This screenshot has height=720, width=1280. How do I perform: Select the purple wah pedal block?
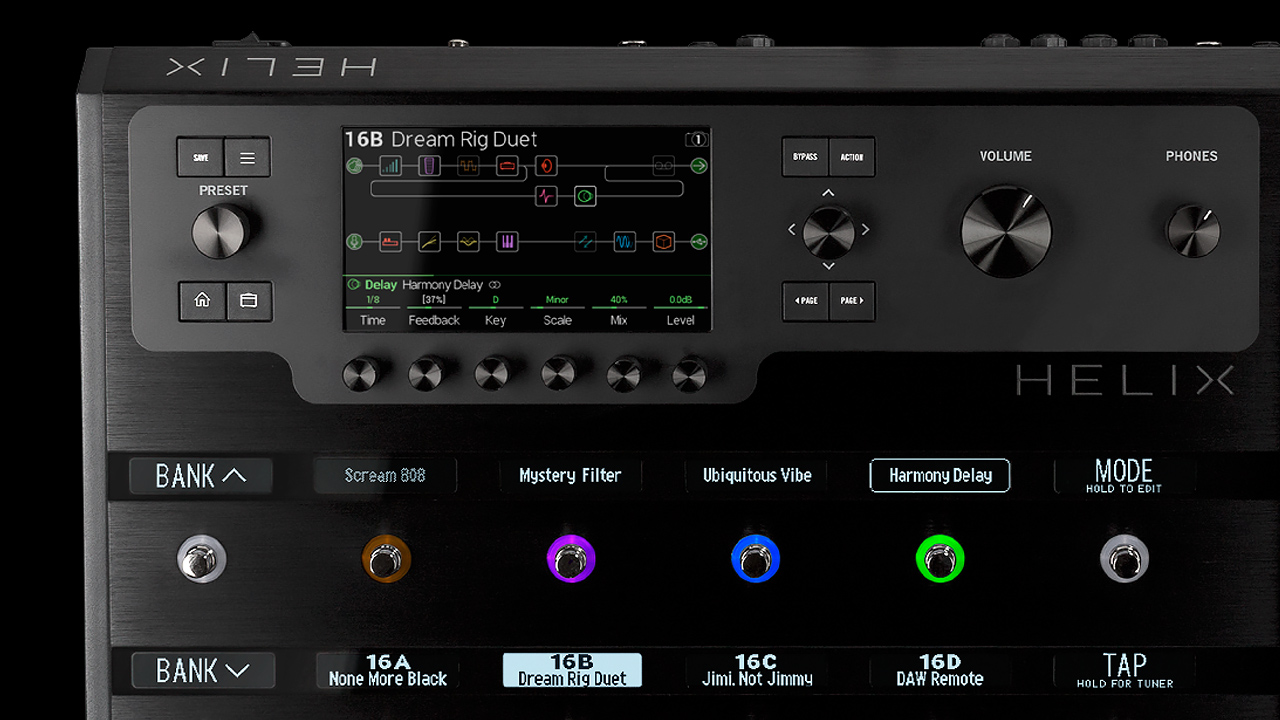429,166
